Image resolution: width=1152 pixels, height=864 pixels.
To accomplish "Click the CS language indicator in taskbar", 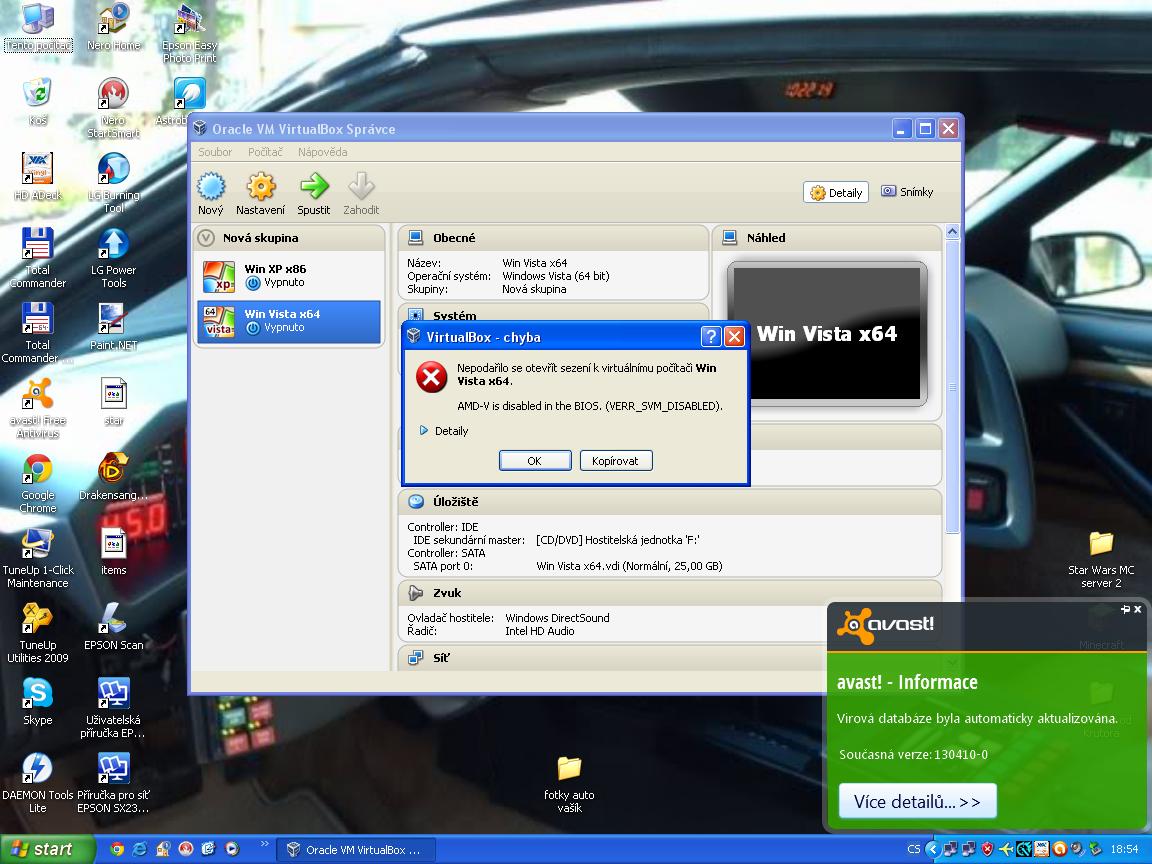I will pos(913,849).
